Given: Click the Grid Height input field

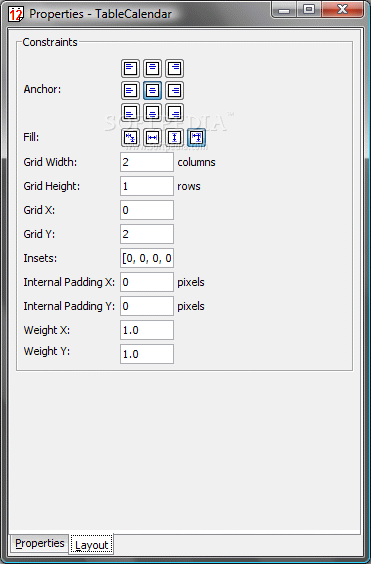Looking at the screenshot, I should click(147, 186).
